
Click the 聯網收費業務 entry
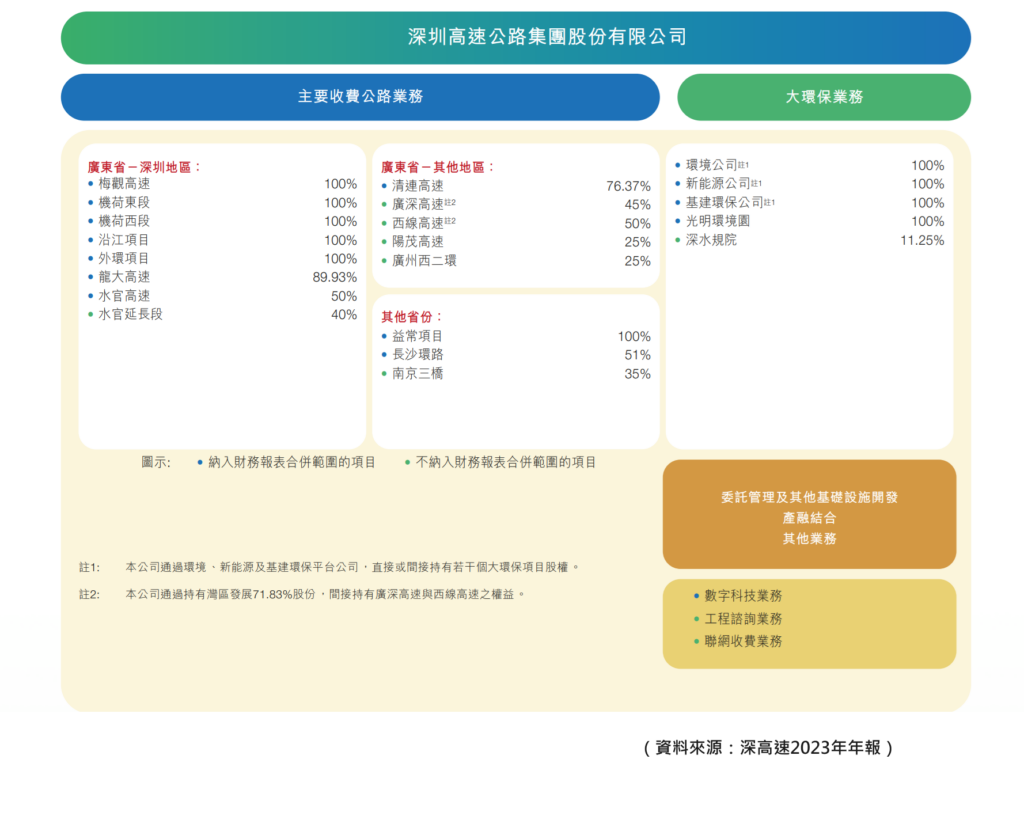click(743, 642)
